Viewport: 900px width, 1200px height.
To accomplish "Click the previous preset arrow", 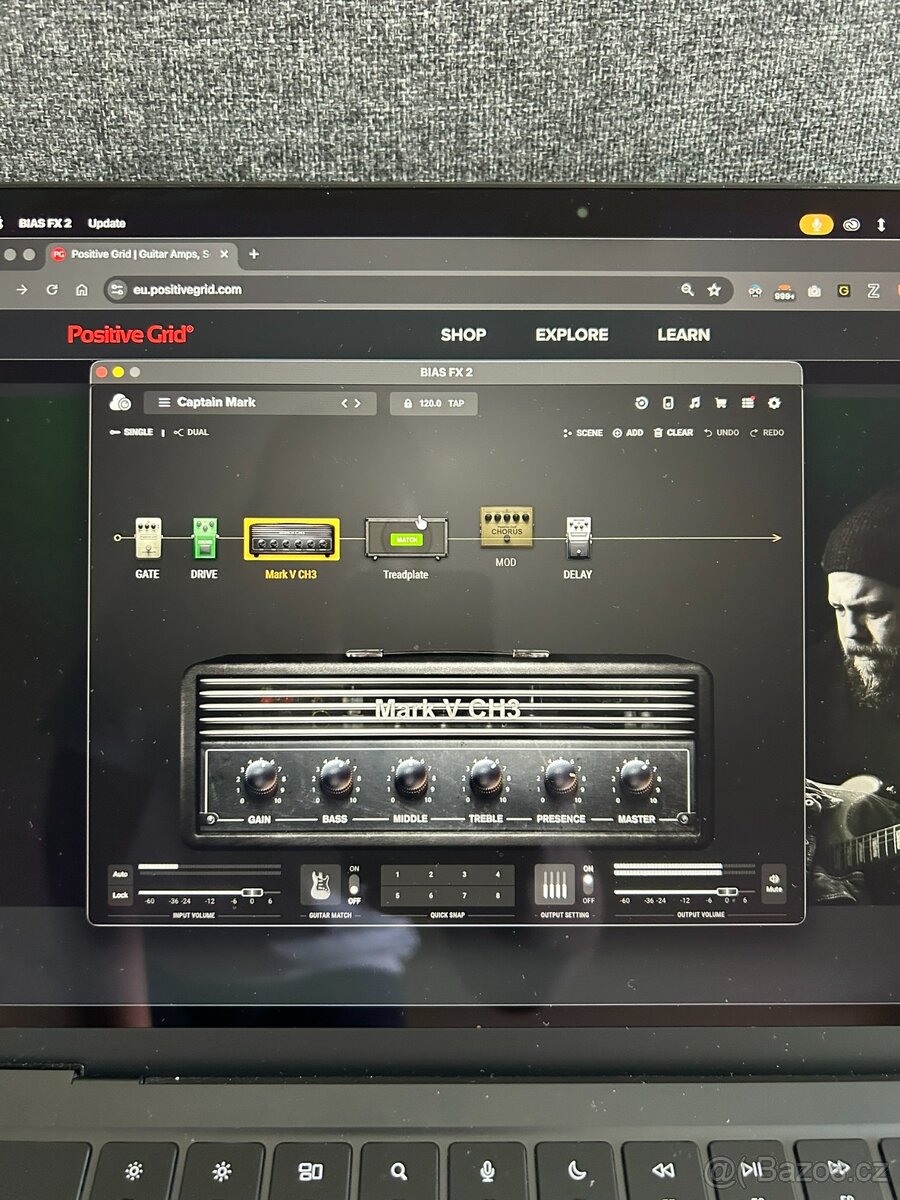I will coord(345,402).
